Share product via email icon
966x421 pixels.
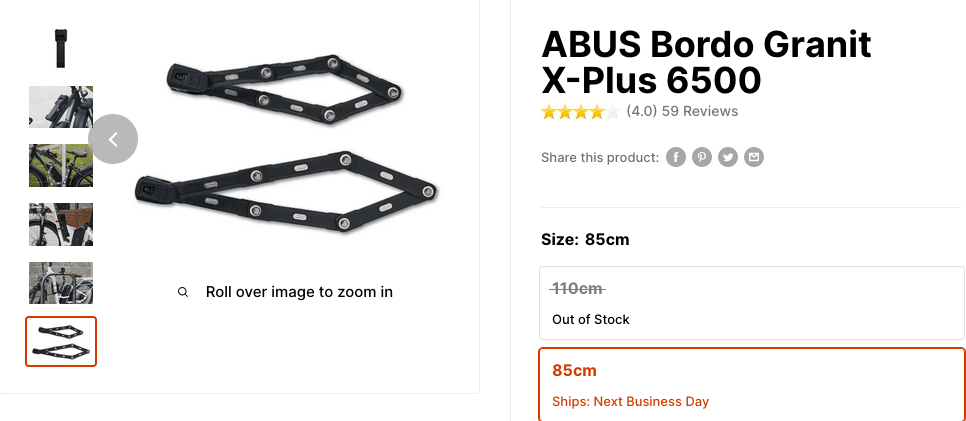(x=754, y=158)
